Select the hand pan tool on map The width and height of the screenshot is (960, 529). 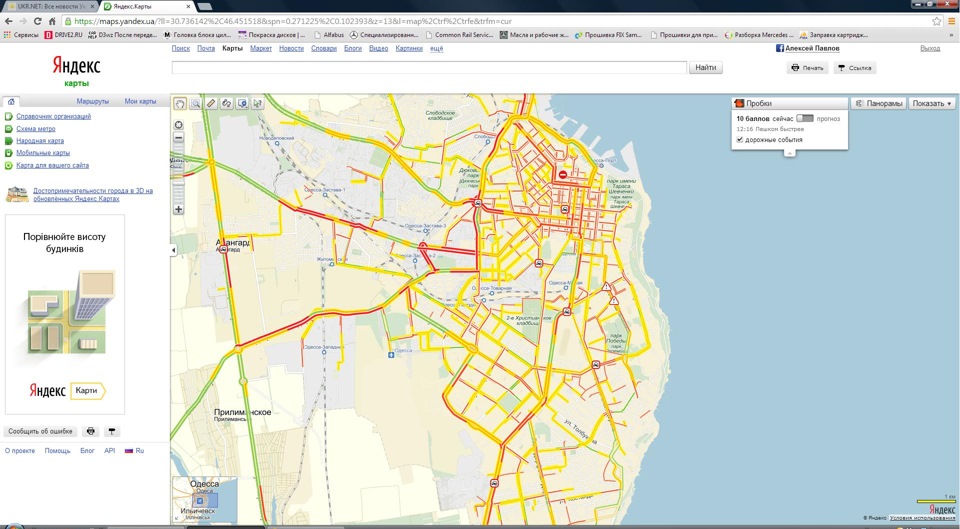tap(180, 103)
